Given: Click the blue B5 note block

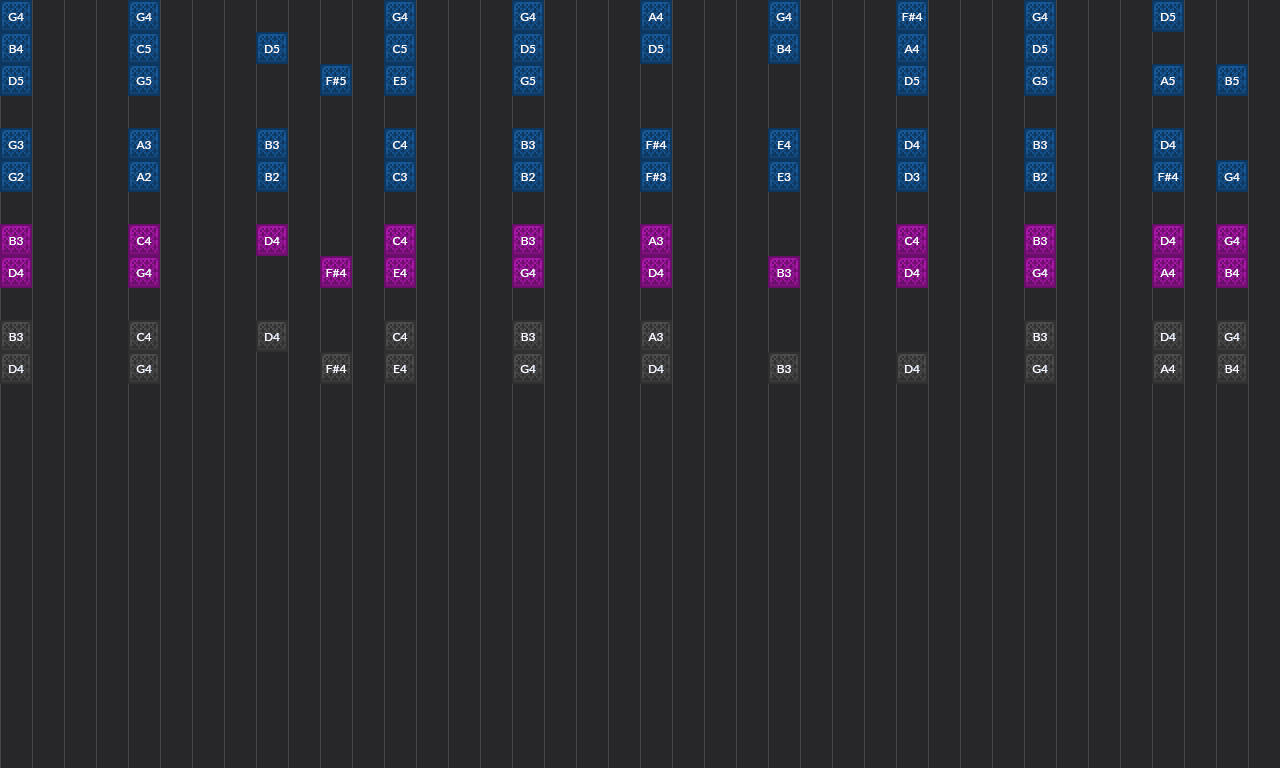Looking at the screenshot, I should pos(1232,81).
